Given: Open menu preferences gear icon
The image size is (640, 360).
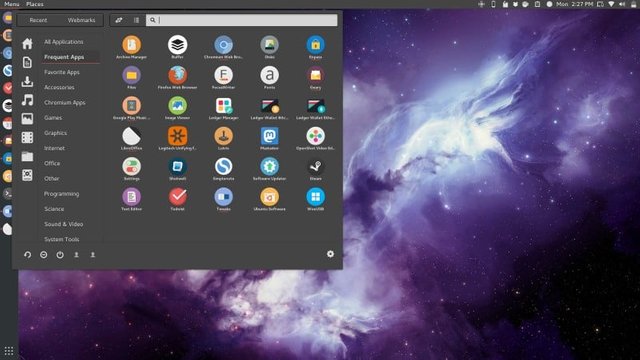Looking at the screenshot, I should click(330, 254).
